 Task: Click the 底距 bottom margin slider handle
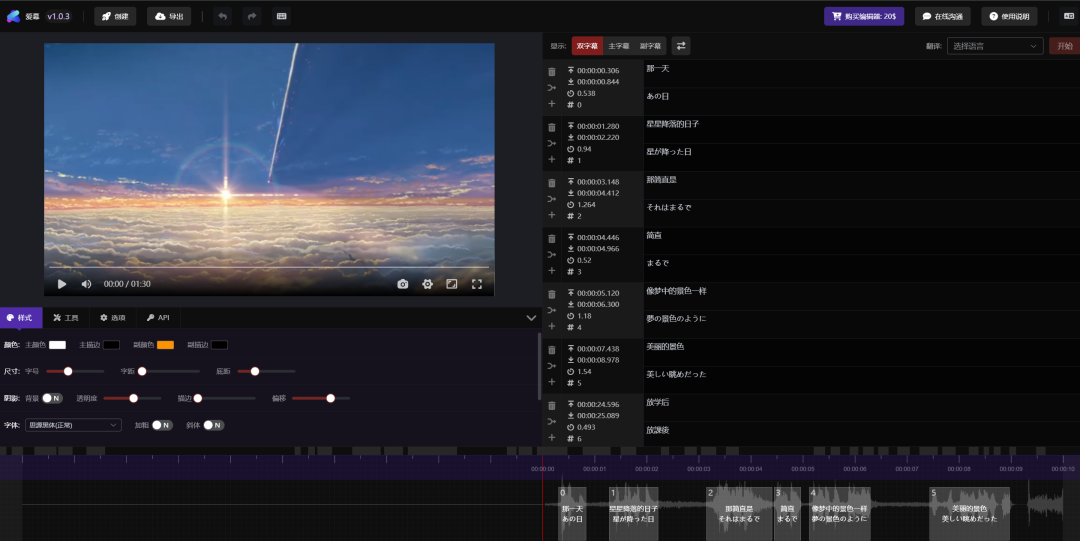[x=255, y=371]
